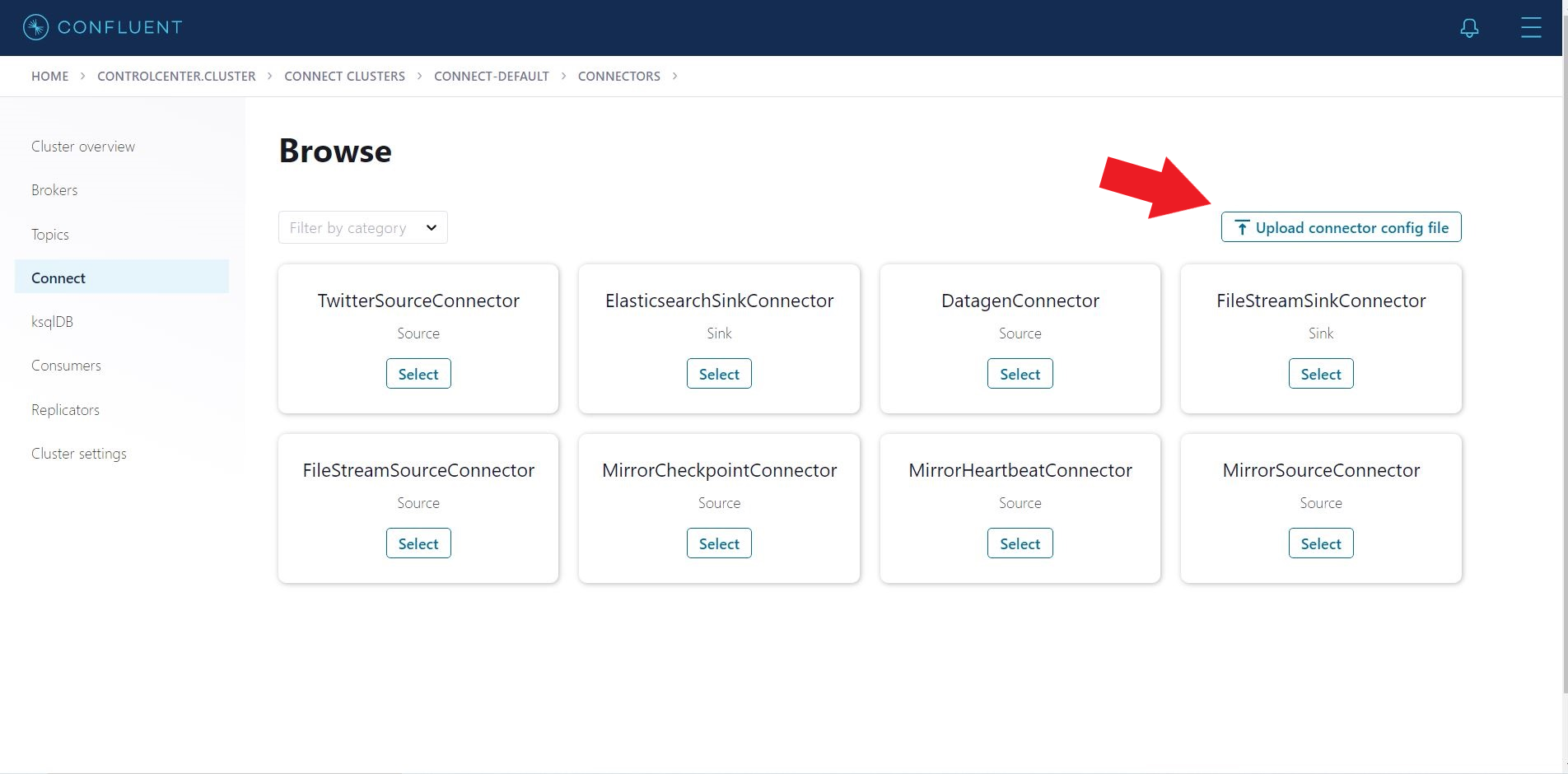Click the FileStreamSinkConnector card title
This screenshot has width=1568, height=774.
[1321, 301]
